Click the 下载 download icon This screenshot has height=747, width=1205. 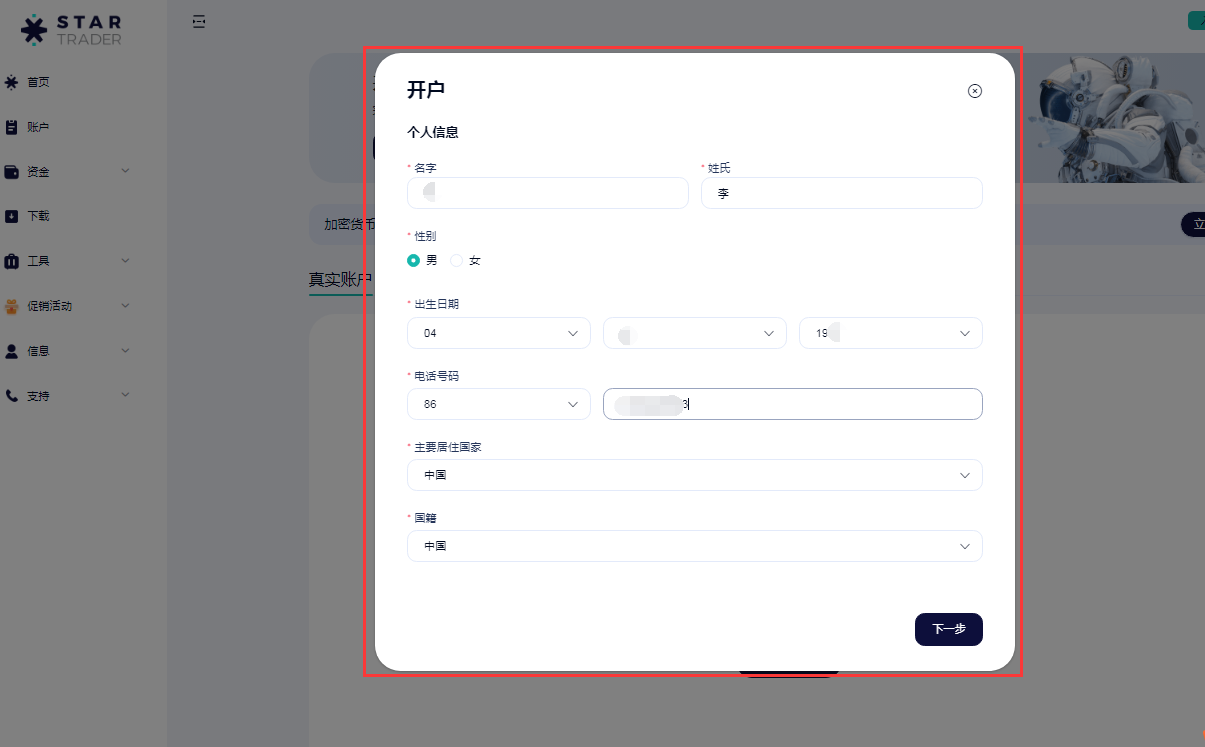11,216
